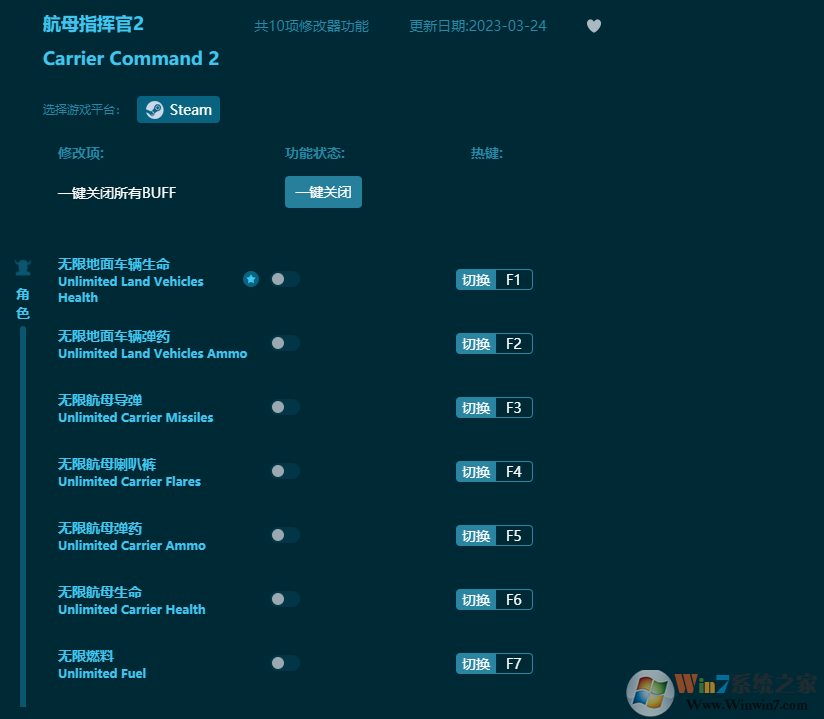Activate Unlimited Carrier Missiles via F3 button

pos(494,407)
